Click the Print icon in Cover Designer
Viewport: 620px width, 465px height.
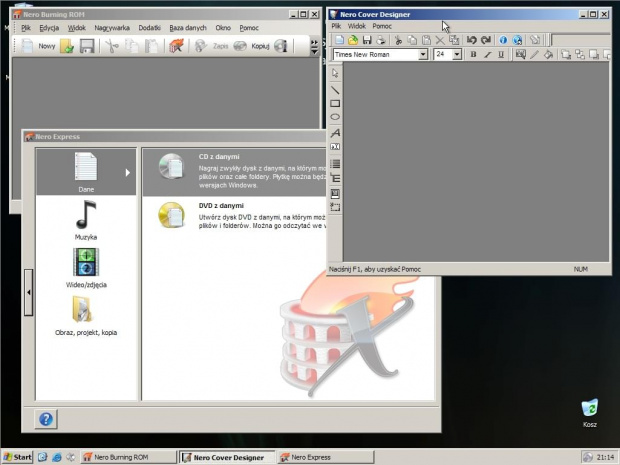pyautogui.click(x=381, y=40)
